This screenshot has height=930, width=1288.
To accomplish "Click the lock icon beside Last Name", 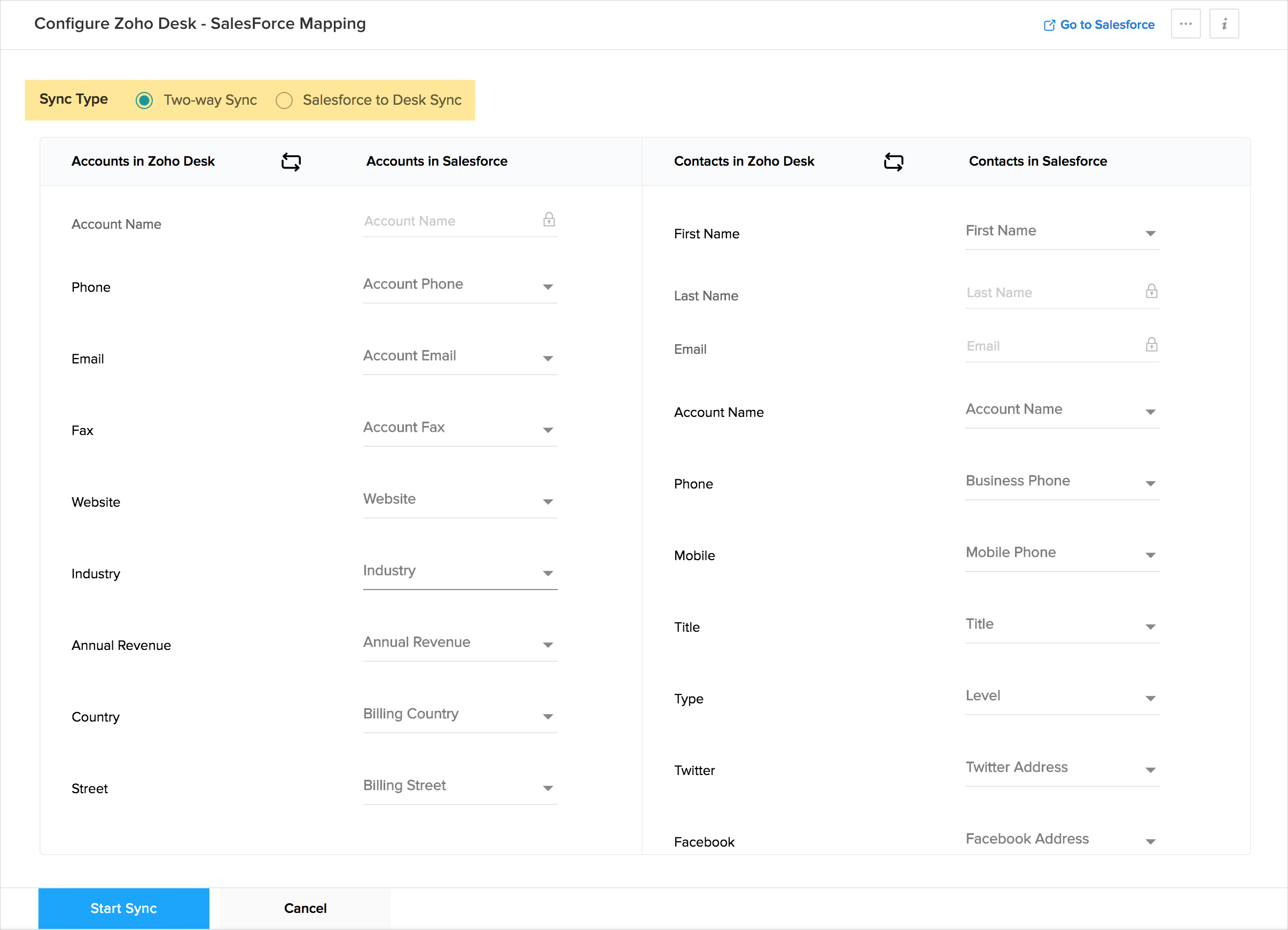I will (1151, 291).
